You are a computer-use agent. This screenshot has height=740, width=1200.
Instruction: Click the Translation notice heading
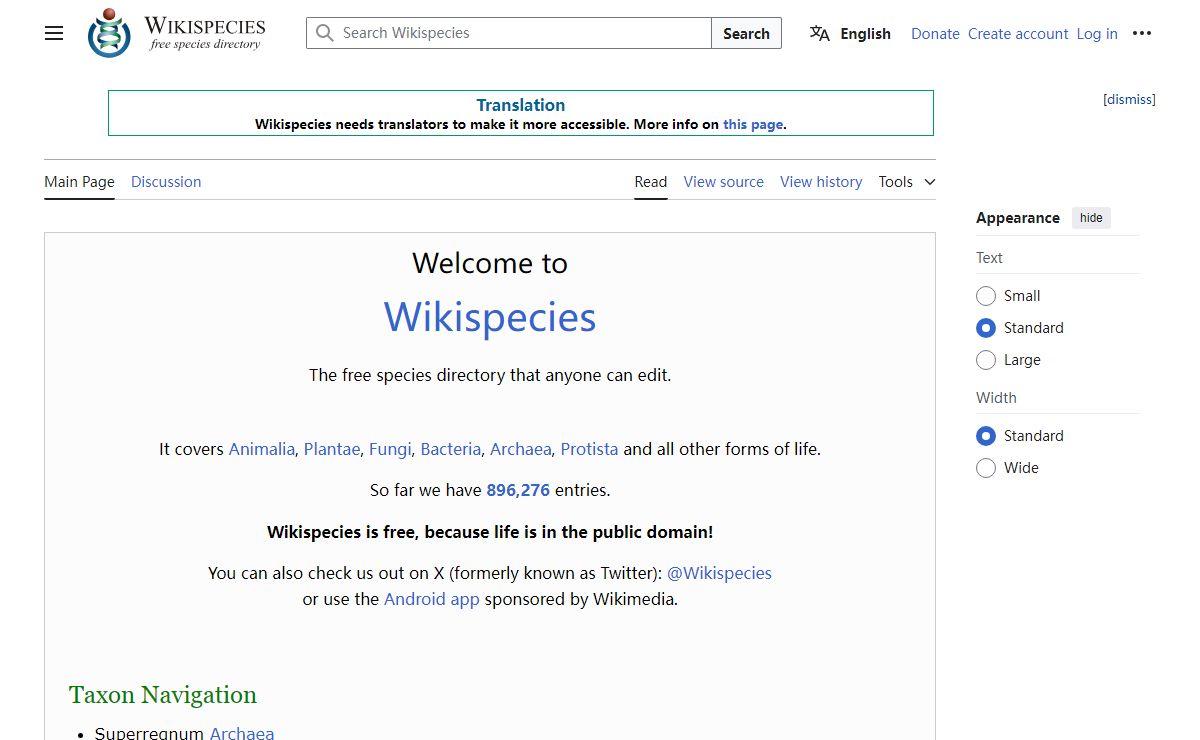click(x=521, y=105)
